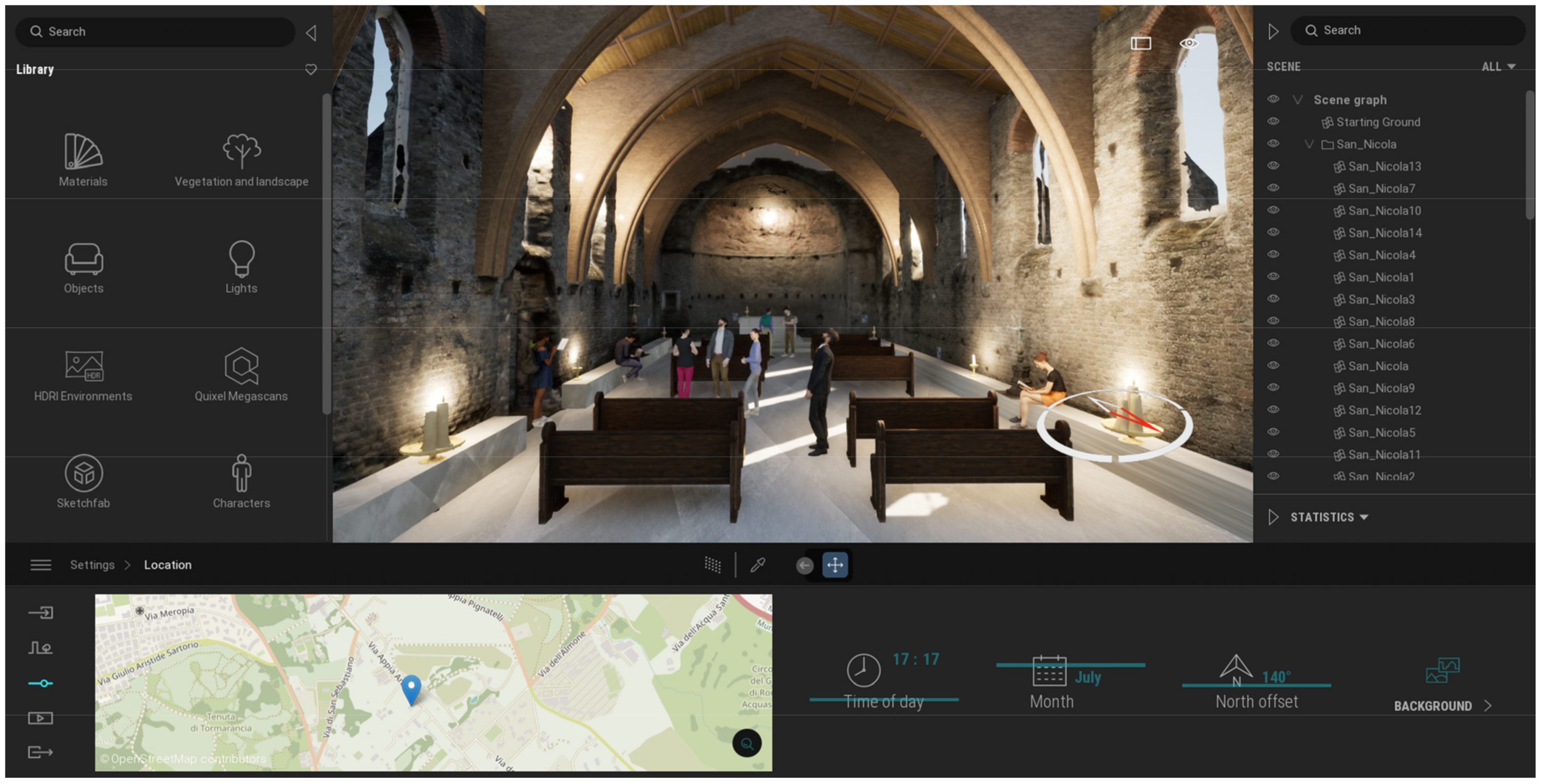The height and width of the screenshot is (784, 1543).
Task: Collapse the San_Nicola folder
Action: tap(1310, 144)
